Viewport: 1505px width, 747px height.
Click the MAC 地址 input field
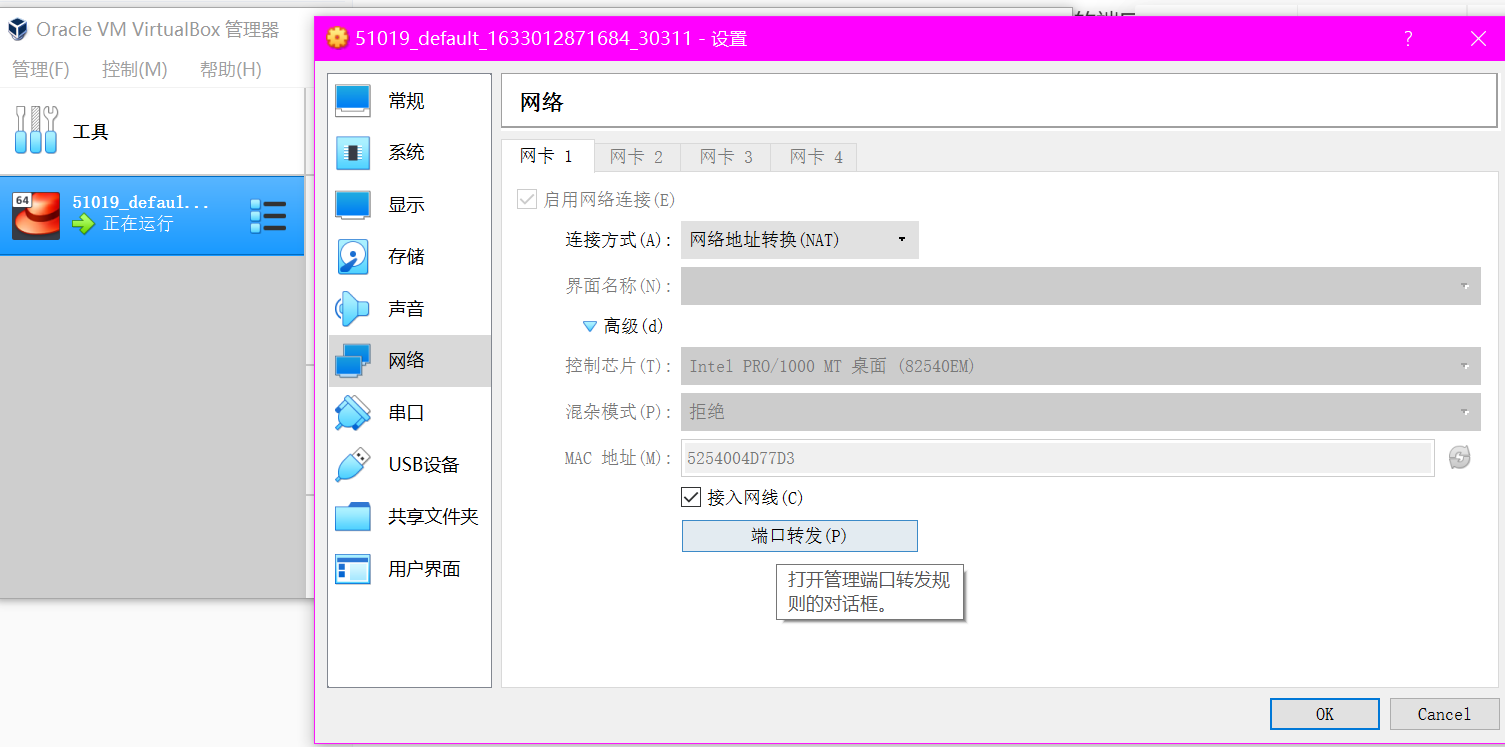[x=1058, y=458]
